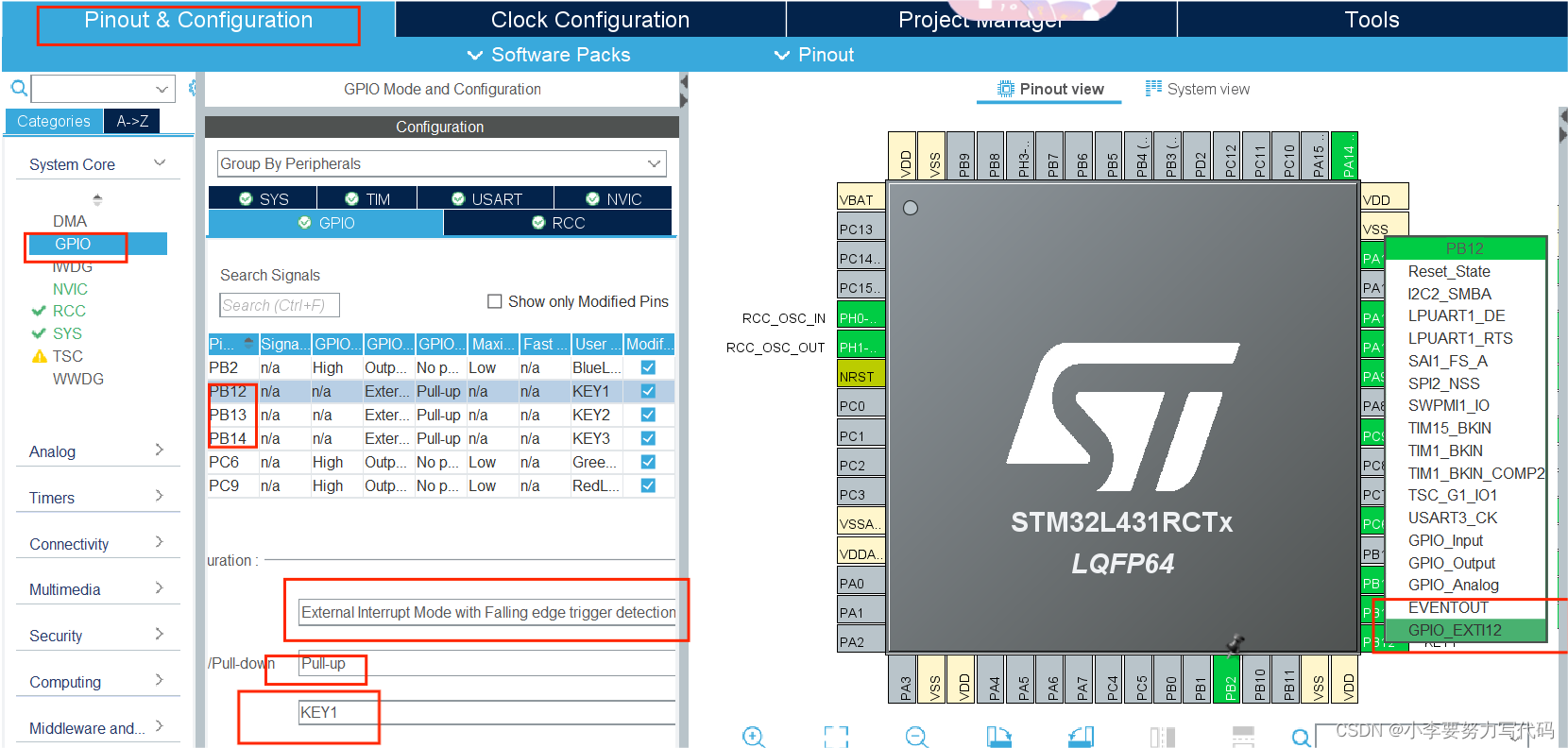
Task: Switch to System view
Action: pos(1197,89)
